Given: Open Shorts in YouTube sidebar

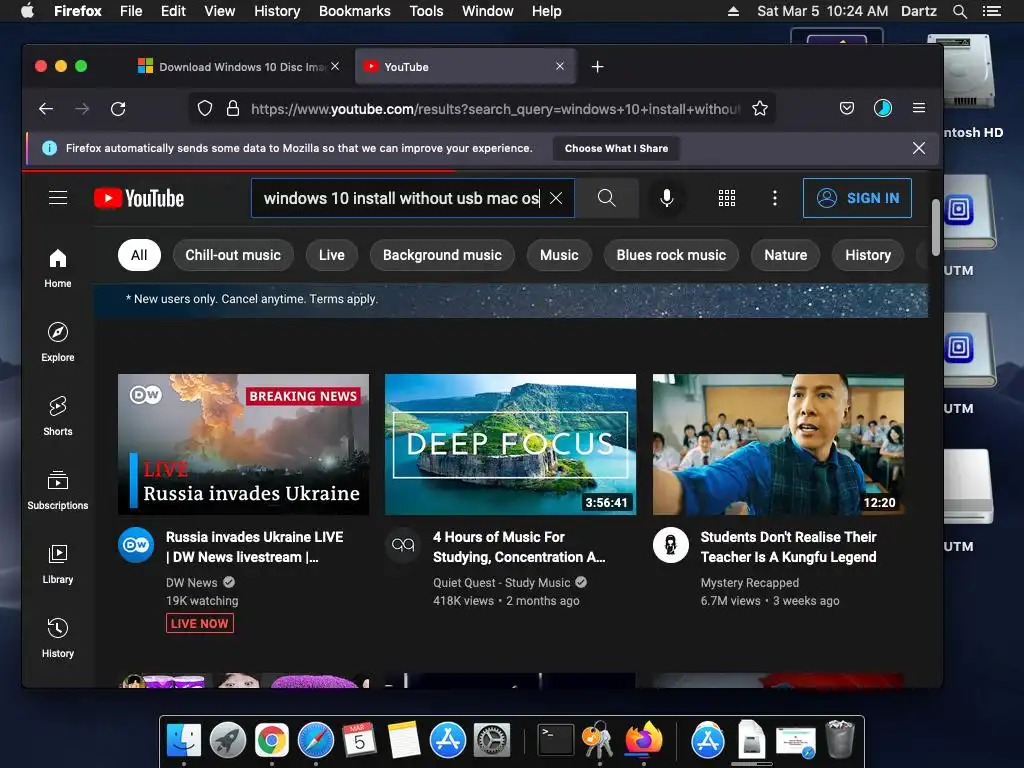Looking at the screenshot, I should pyautogui.click(x=57, y=415).
